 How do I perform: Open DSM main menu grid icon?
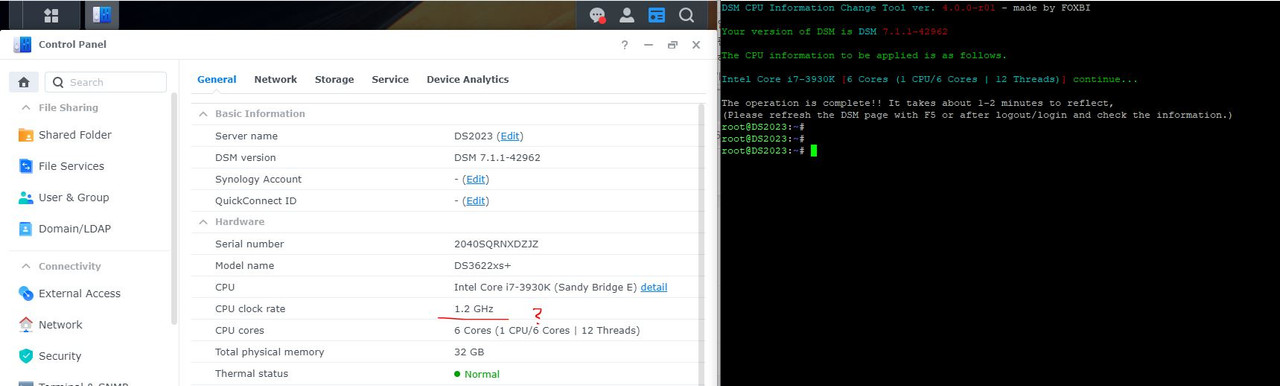[51, 15]
